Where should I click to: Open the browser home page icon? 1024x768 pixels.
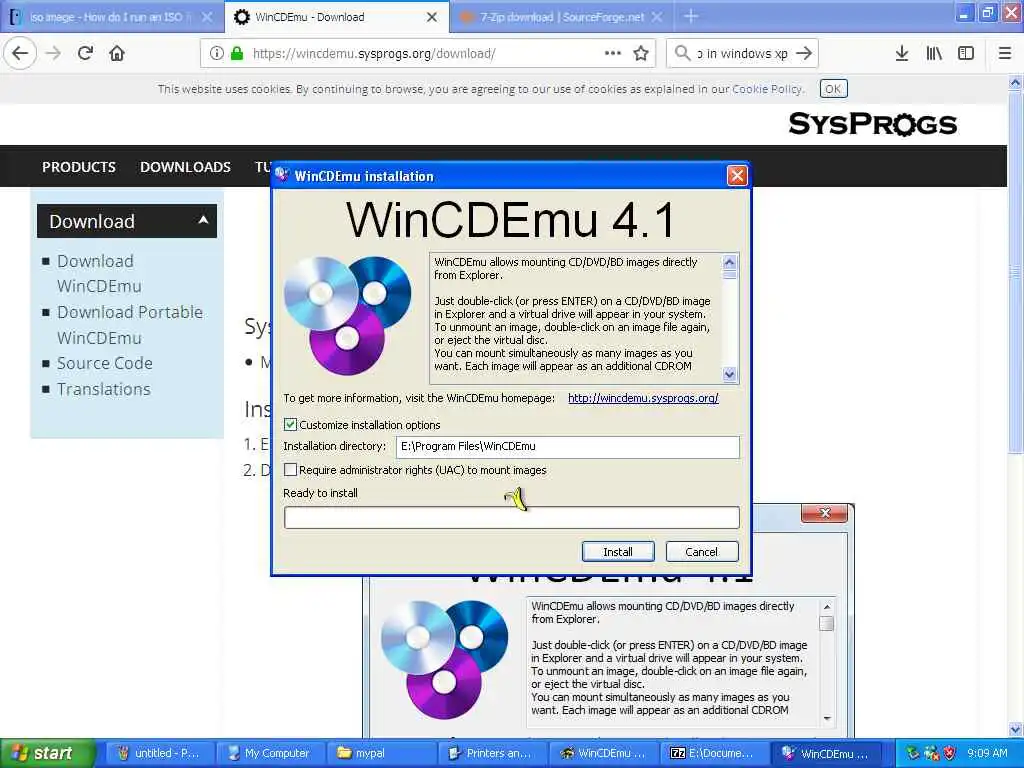click(117, 53)
